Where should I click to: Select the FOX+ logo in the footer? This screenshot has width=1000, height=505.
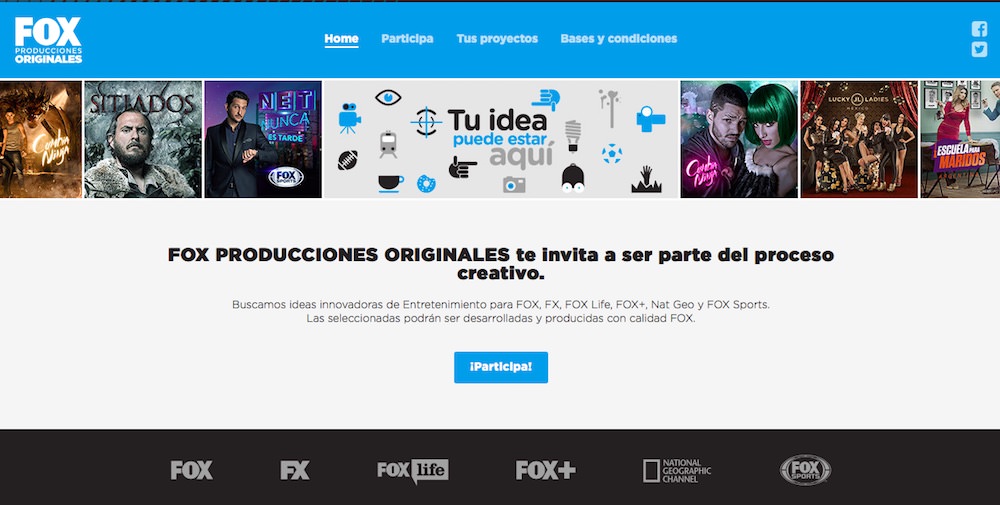point(545,471)
